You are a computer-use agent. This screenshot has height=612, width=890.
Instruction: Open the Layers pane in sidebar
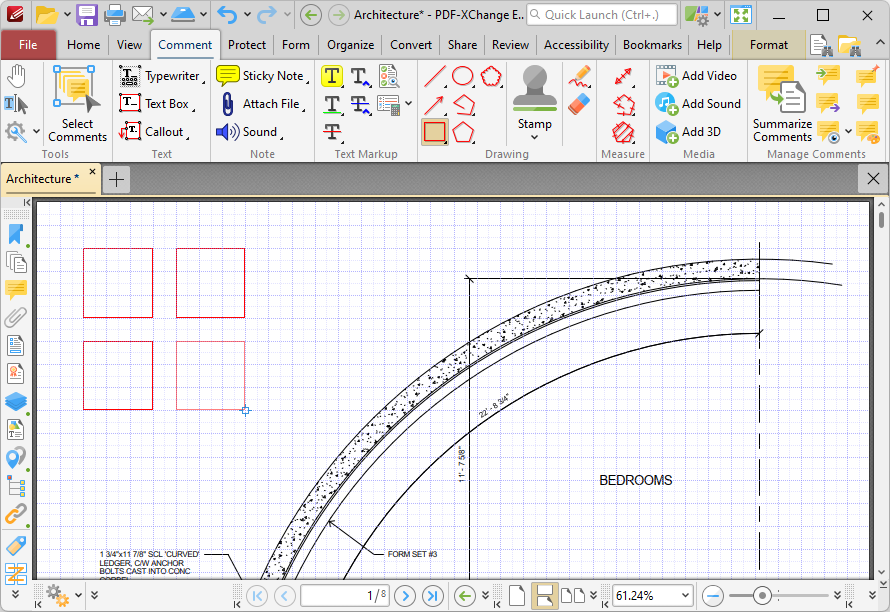tap(16, 402)
